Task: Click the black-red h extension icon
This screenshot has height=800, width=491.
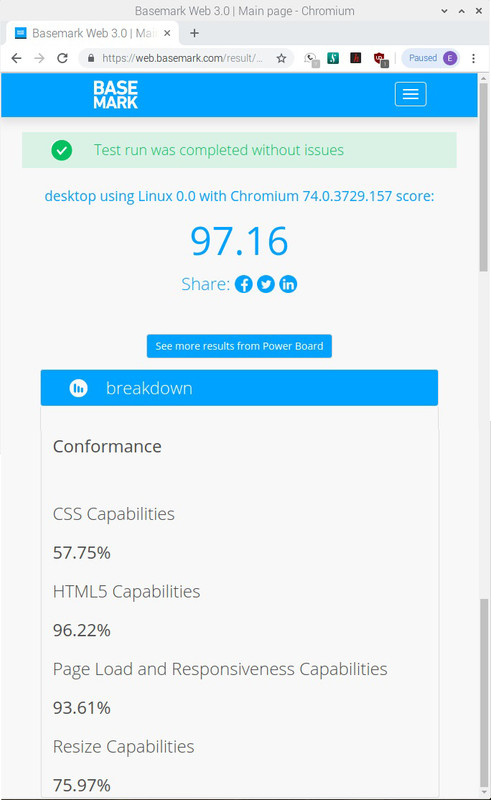Action: [356, 58]
